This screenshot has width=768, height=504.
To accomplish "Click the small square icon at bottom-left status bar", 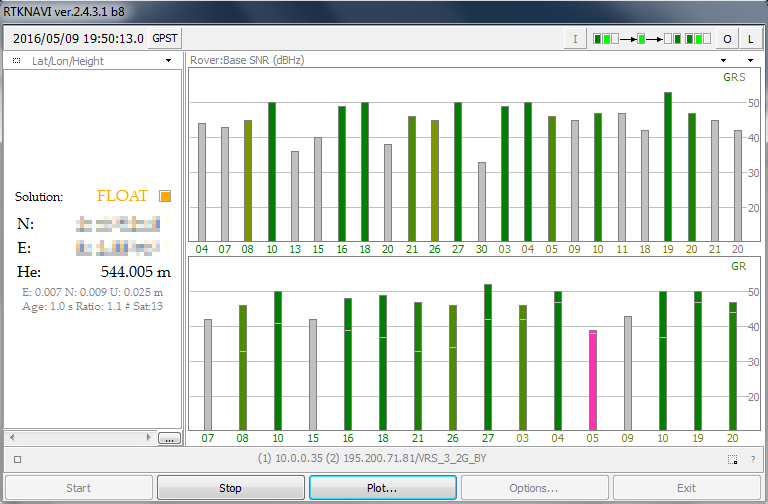I will pyautogui.click(x=17, y=460).
